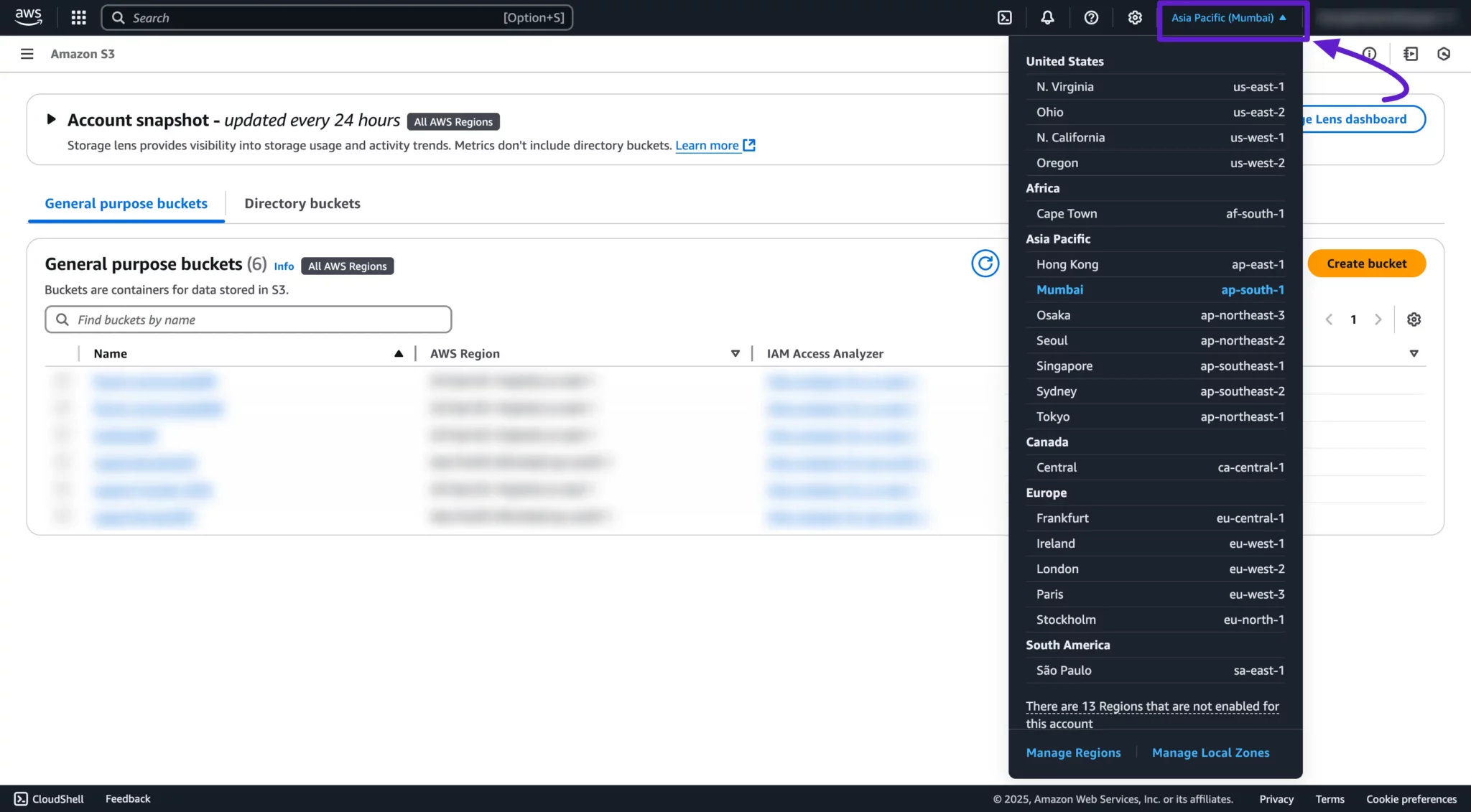Refresh the general purpose buckets list
The height and width of the screenshot is (812, 1471).
pyautogui.click(x=985, y=263)
